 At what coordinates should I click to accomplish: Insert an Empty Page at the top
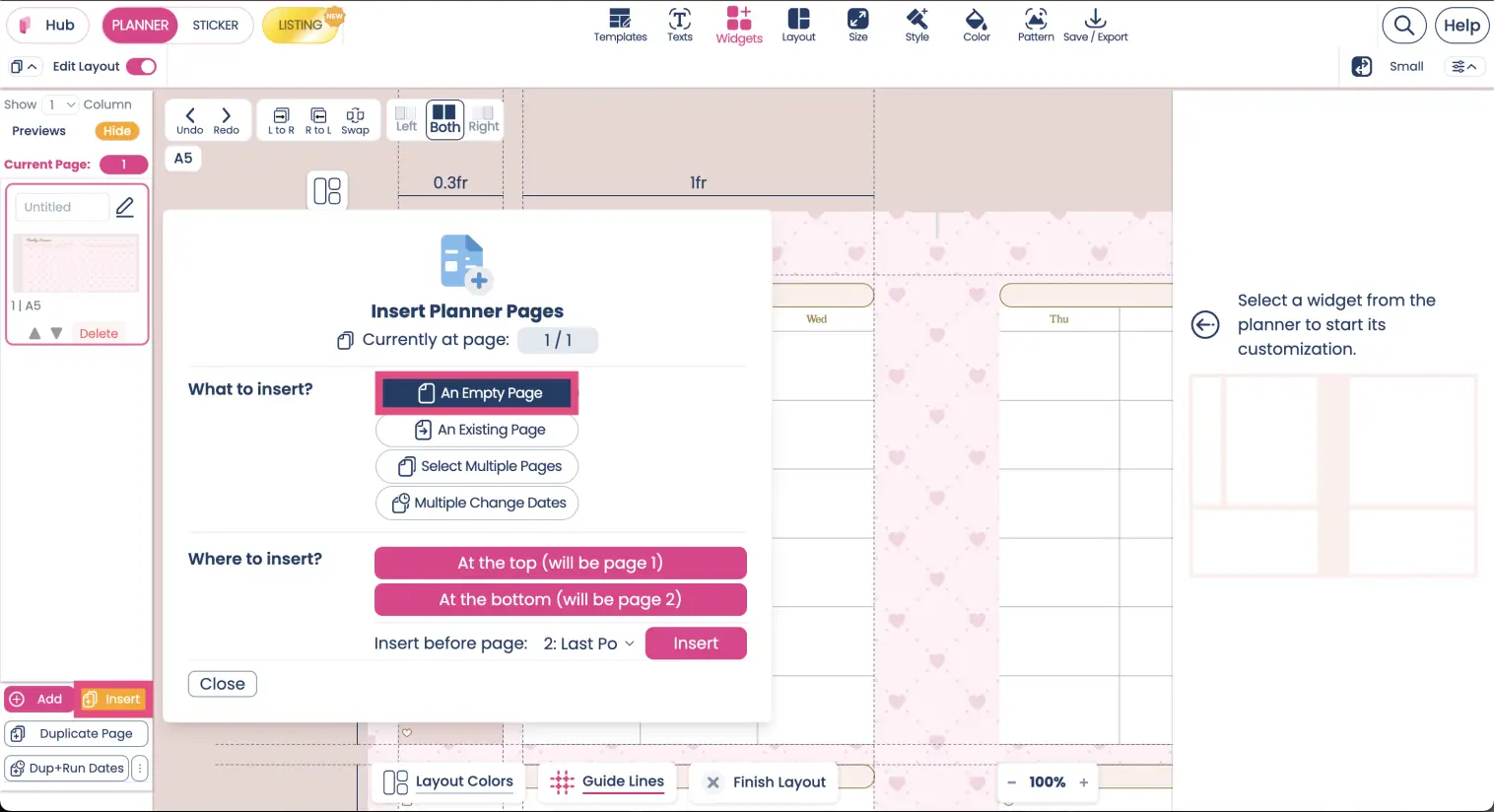[x=560, y=563]
